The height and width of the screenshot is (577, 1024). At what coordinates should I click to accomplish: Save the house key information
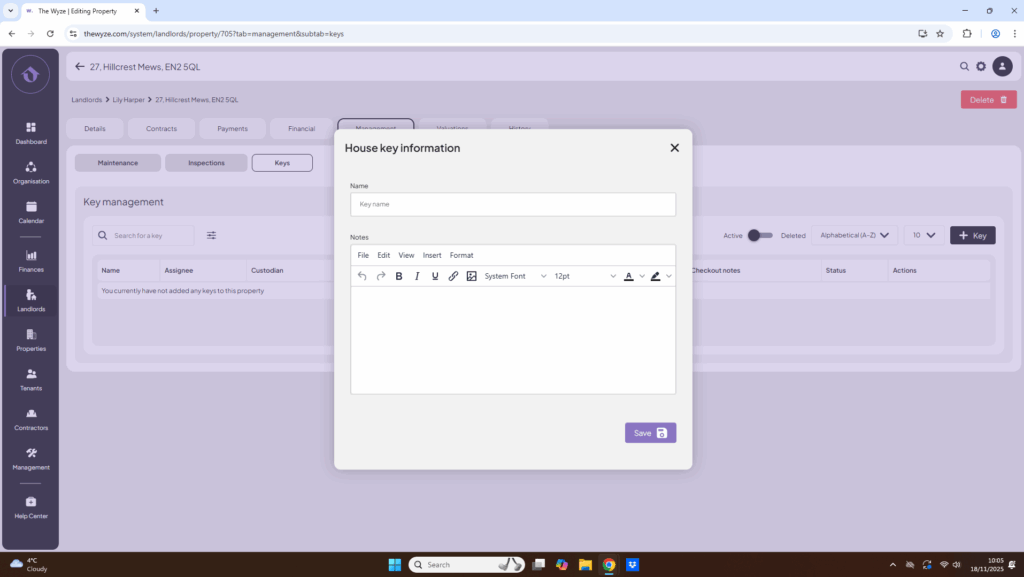pos(650,433)
